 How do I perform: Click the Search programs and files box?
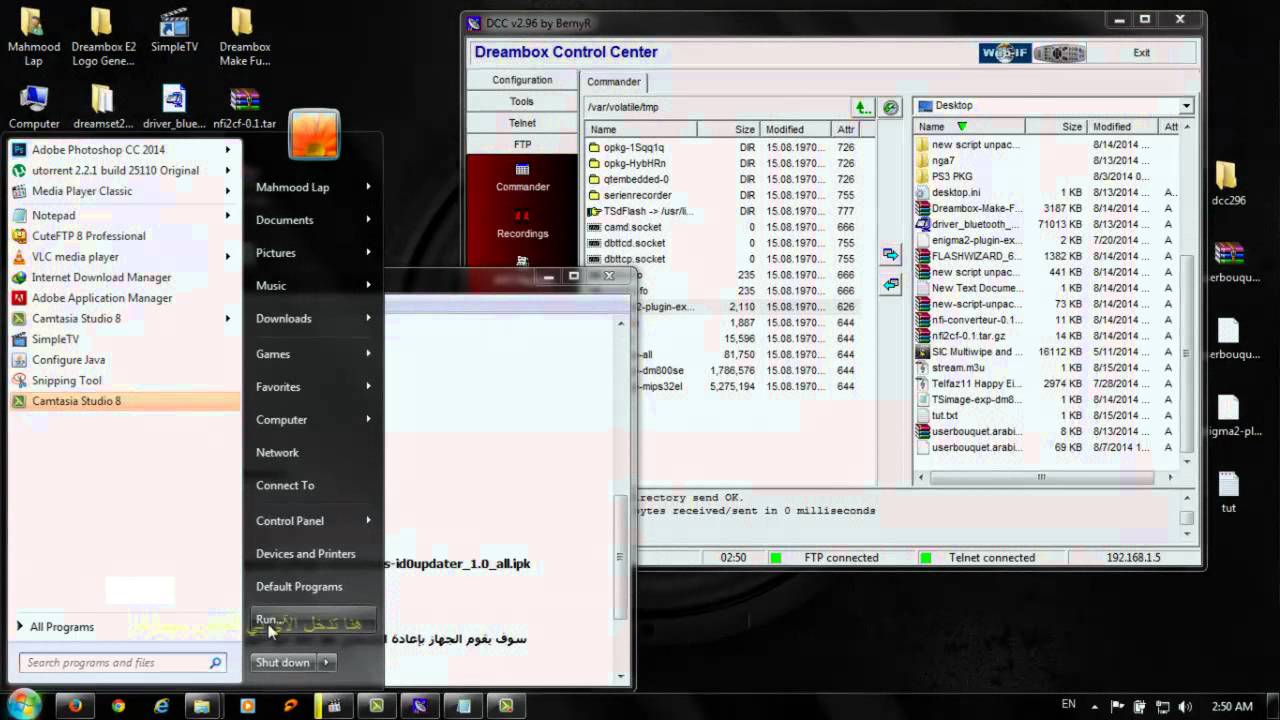(122, 662)
